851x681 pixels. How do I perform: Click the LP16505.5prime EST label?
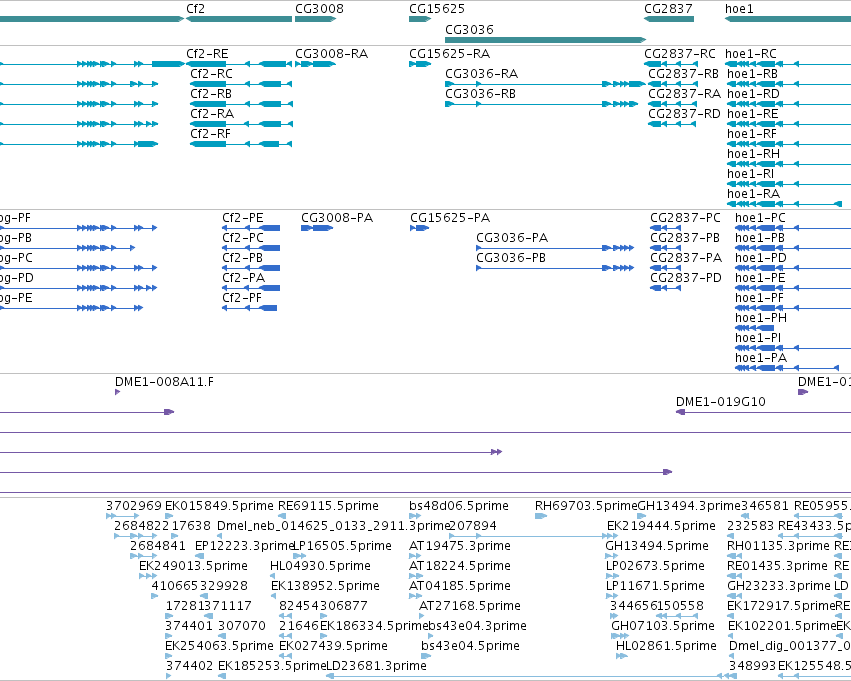tap(342, 546)
